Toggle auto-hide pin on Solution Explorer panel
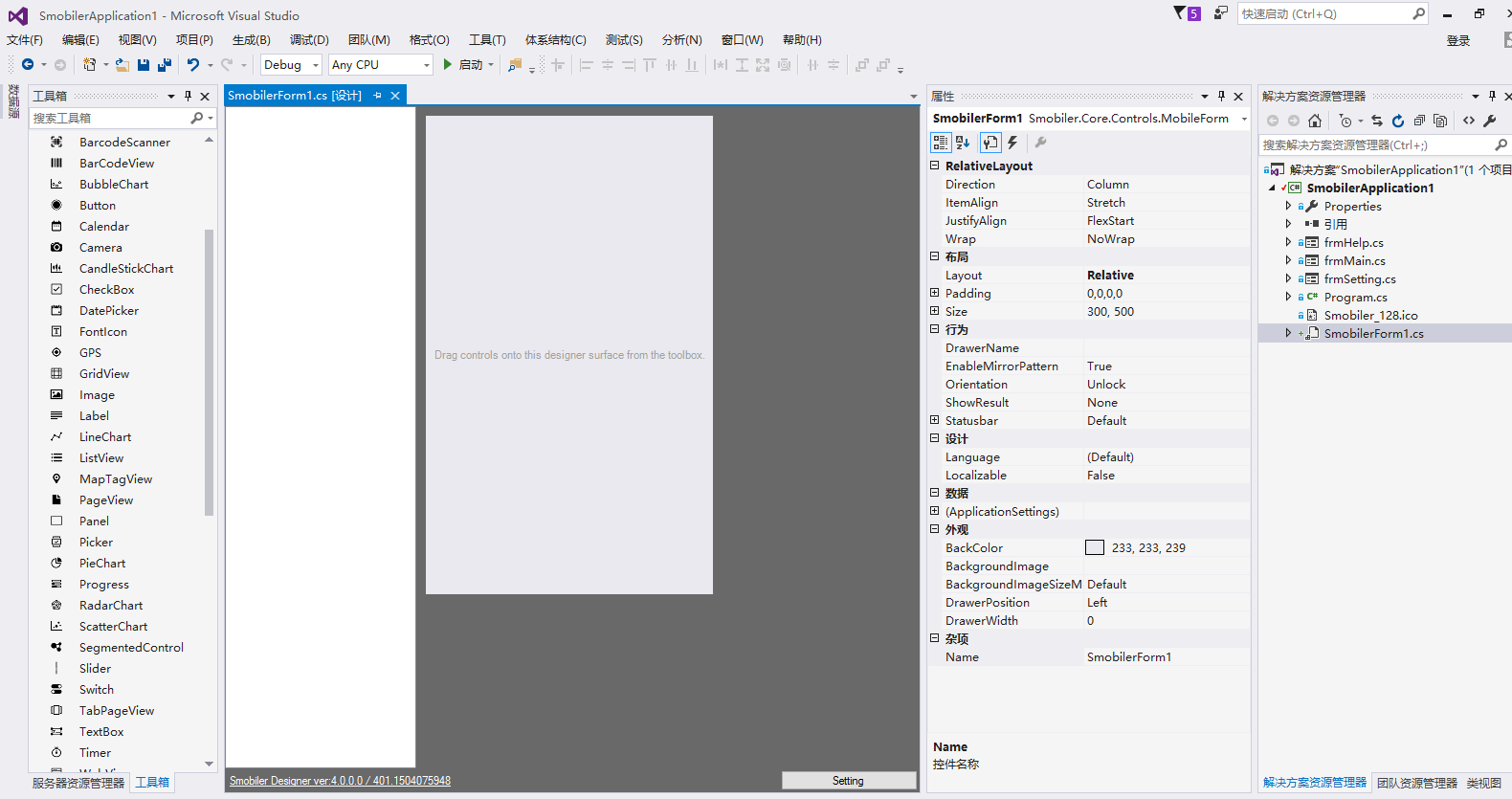Image resolution: width=1512 pixels, height=799 pixels. 1492,96
